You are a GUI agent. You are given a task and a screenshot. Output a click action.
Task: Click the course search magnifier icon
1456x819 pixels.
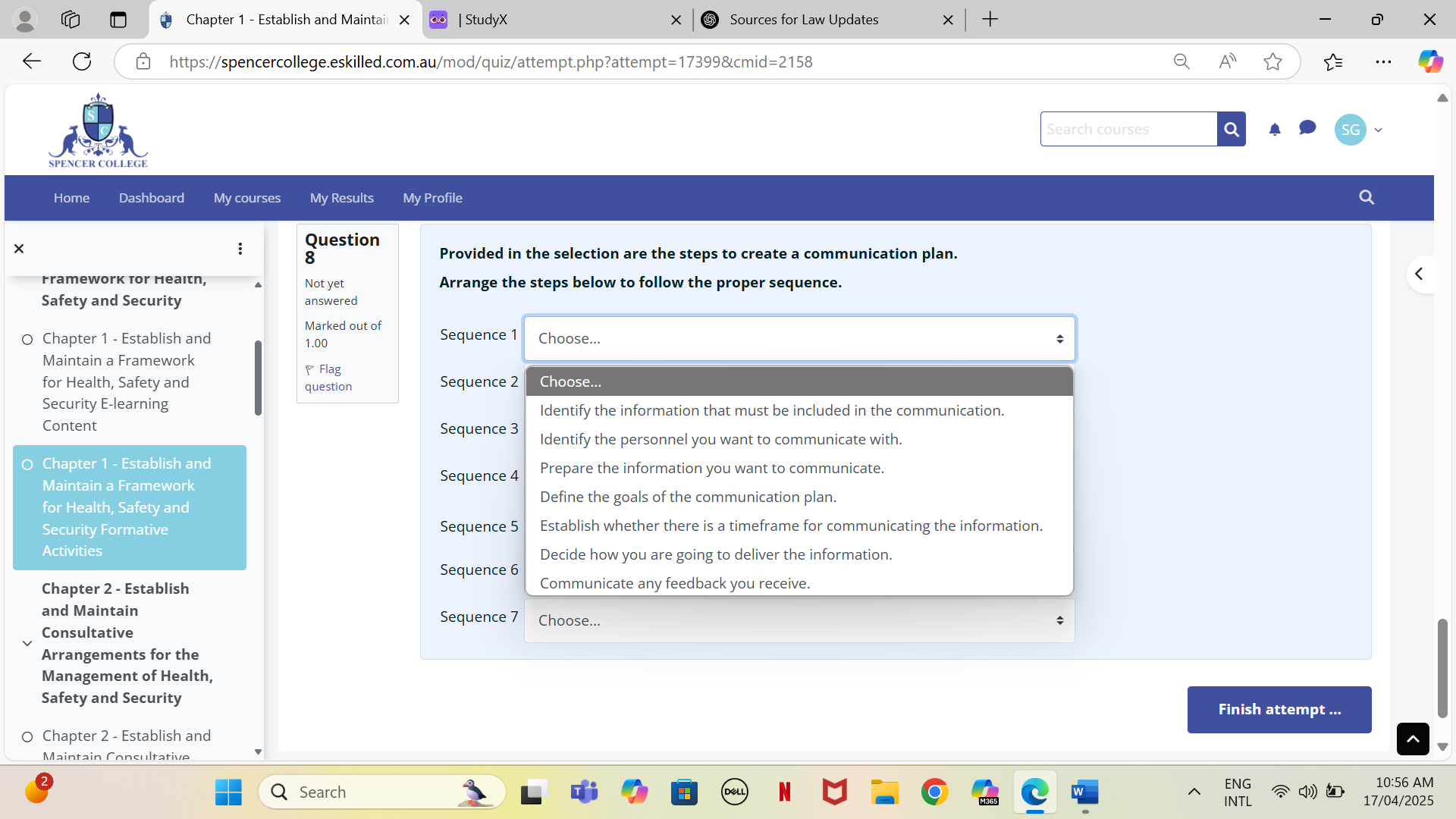(1231, 129)
